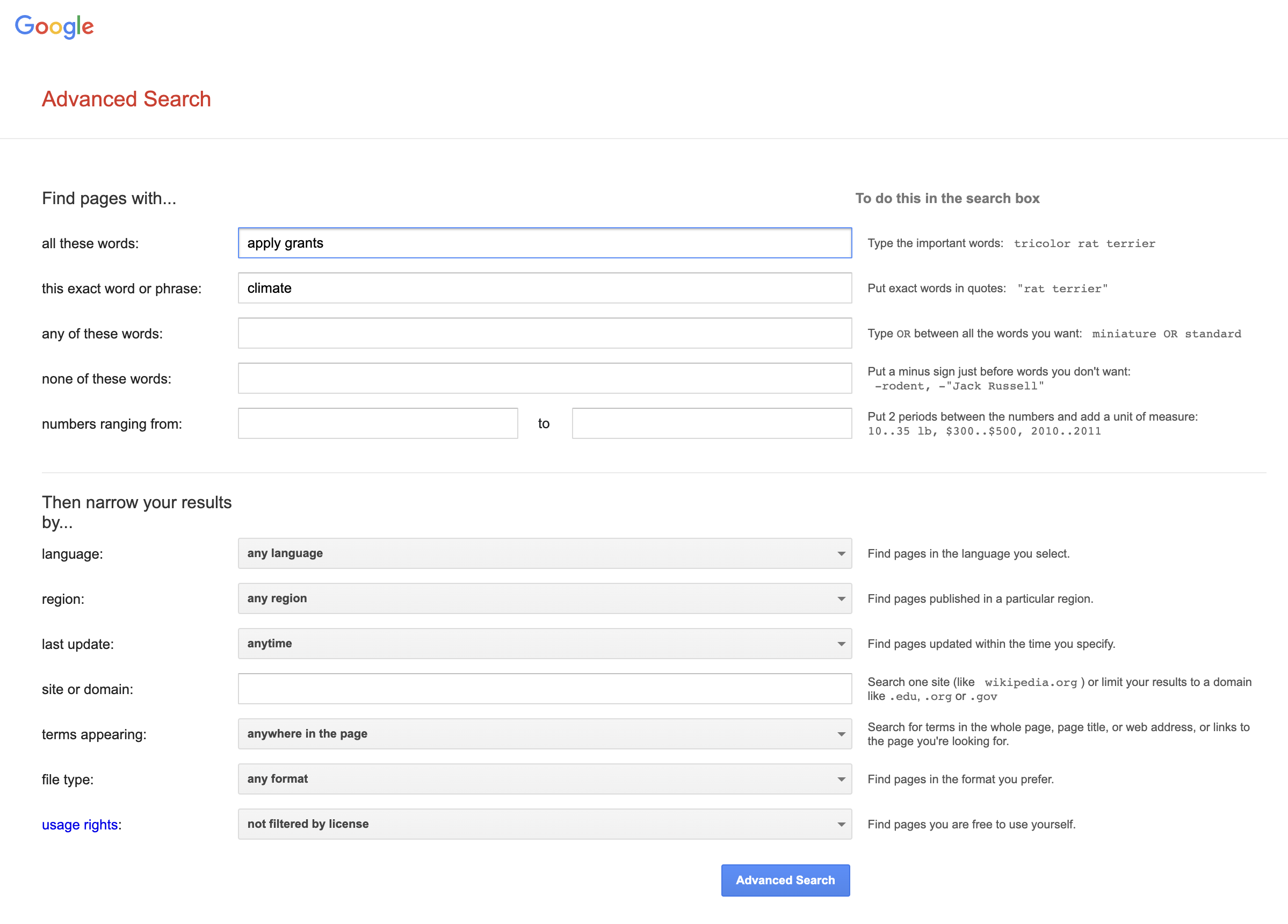1288x924 pixels.
Task: Click the 'all these words' input field
Action: pos(544,243)
